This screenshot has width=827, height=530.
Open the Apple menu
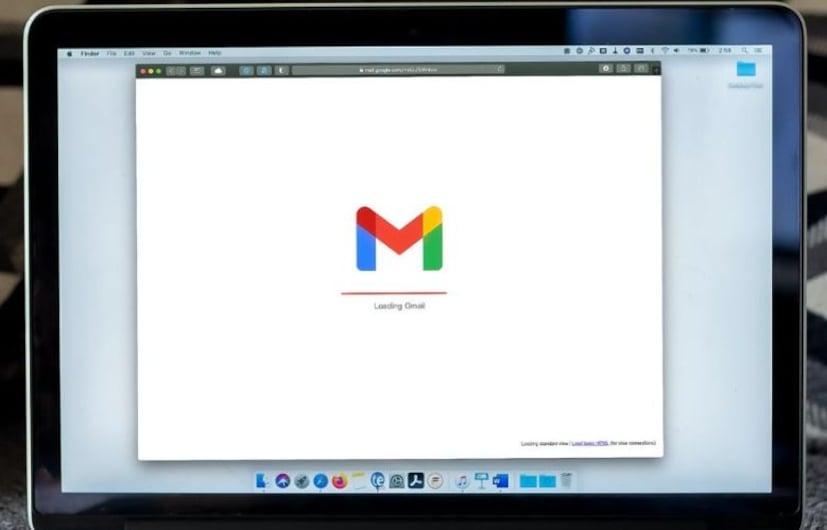coord(69,53)
